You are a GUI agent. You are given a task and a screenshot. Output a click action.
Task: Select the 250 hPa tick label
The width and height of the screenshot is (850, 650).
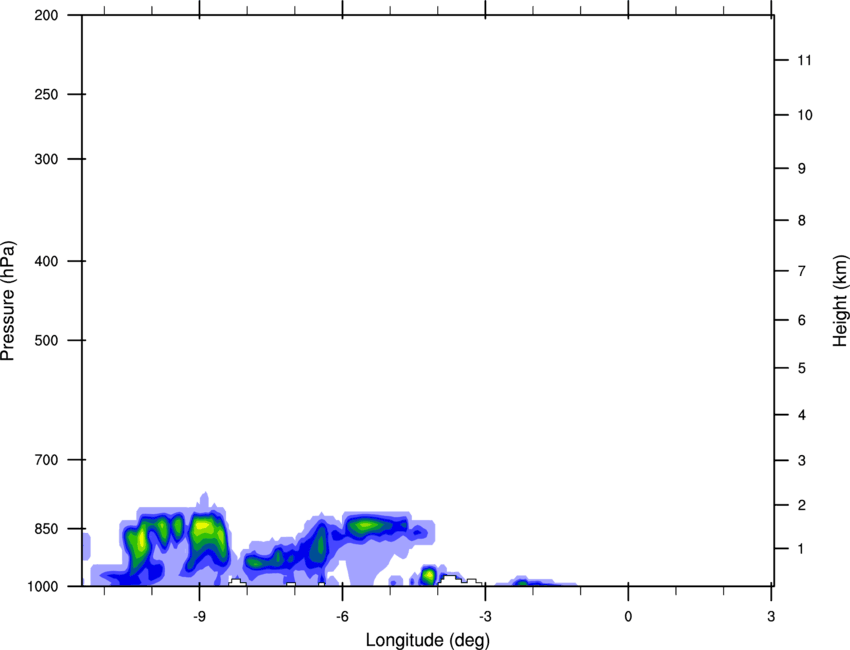tap(45, 95)
